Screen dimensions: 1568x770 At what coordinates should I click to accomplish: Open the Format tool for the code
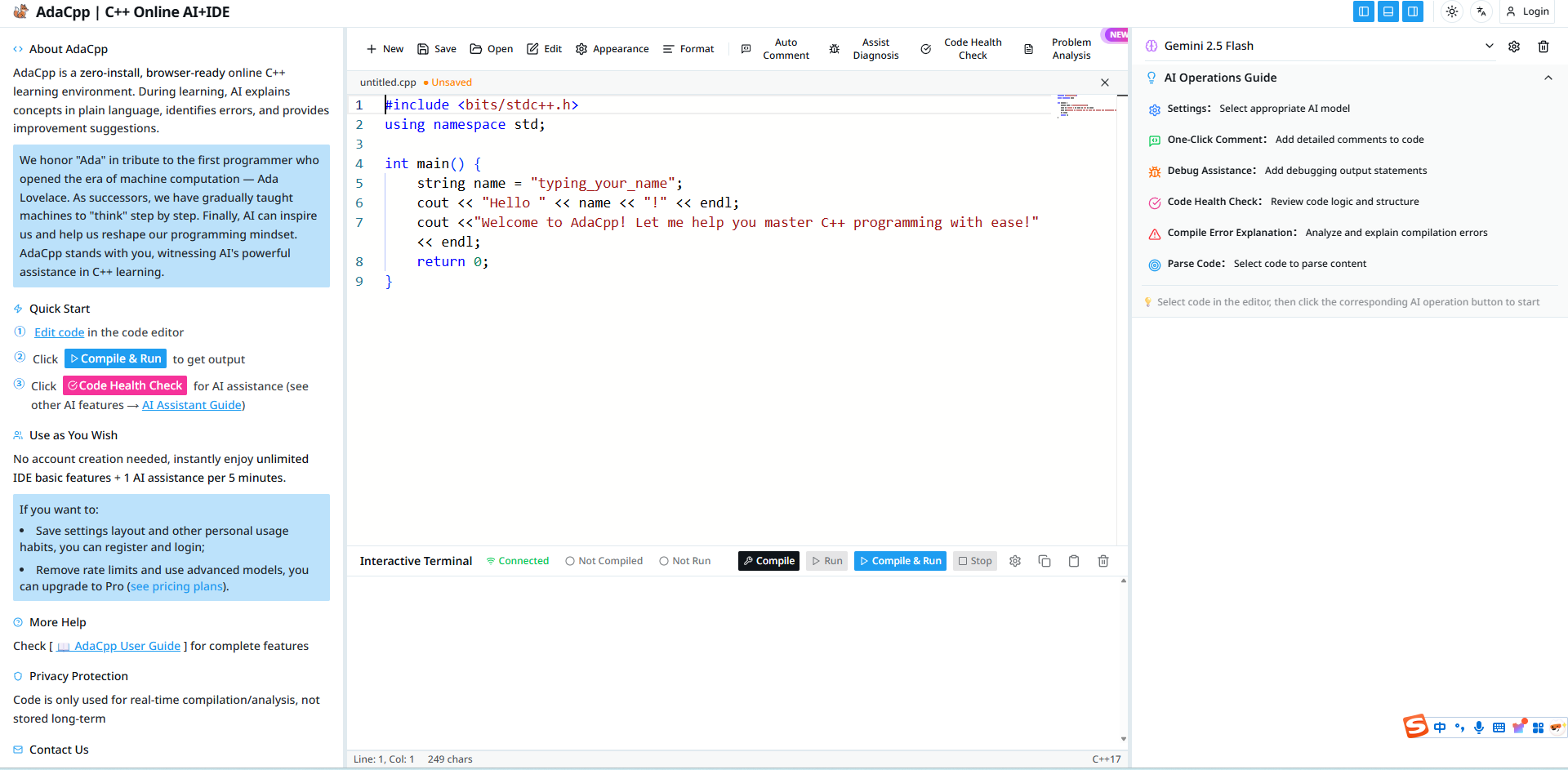[688, 49]
